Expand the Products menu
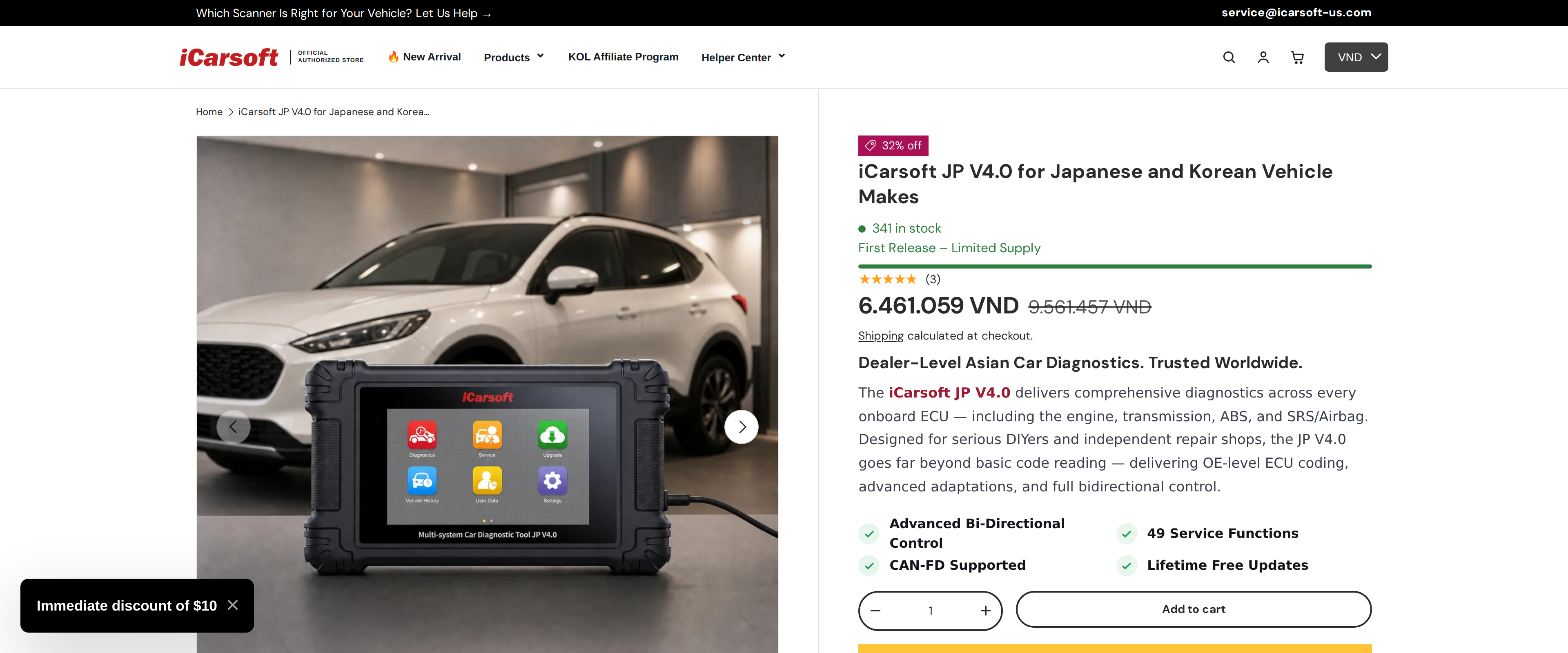The width and height of the screenshot is (1568, 653). tap(514, 57)
